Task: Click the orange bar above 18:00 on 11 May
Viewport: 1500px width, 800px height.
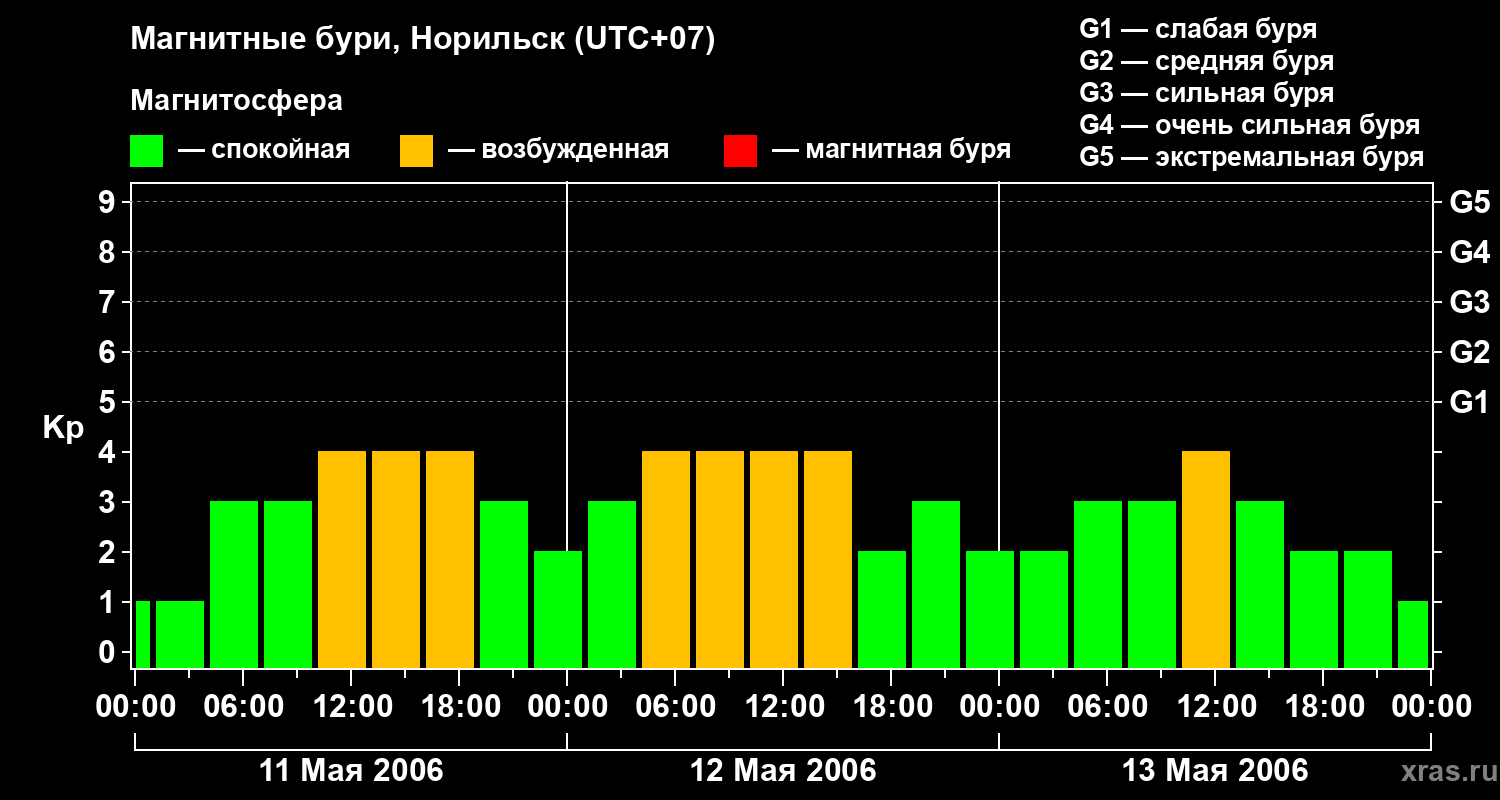Action: point(450,560)
